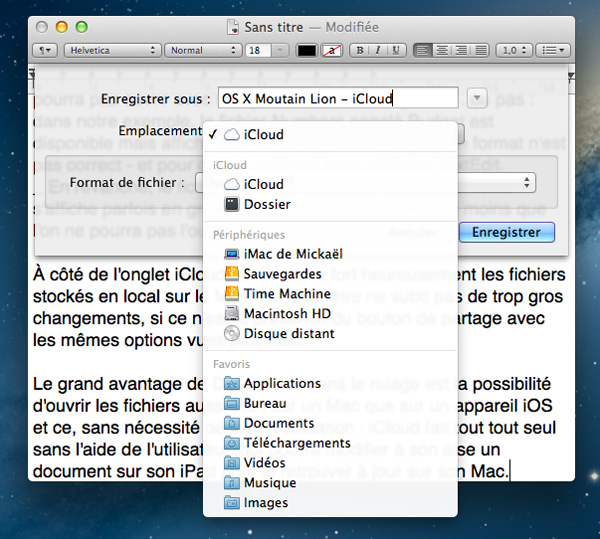Screen dimensions: 600x539
Task: Align text to the right
Action: [x=461, y=50]
